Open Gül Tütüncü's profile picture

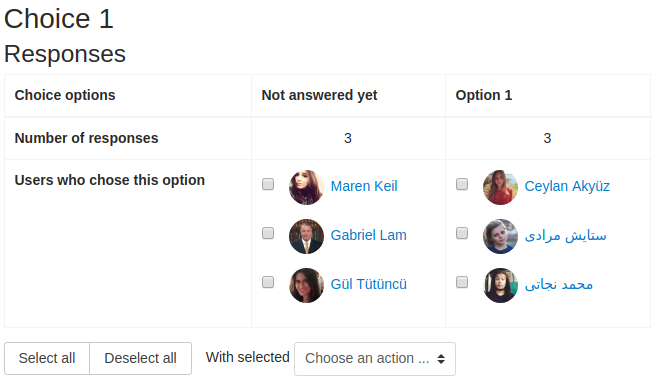click(306, 285)
